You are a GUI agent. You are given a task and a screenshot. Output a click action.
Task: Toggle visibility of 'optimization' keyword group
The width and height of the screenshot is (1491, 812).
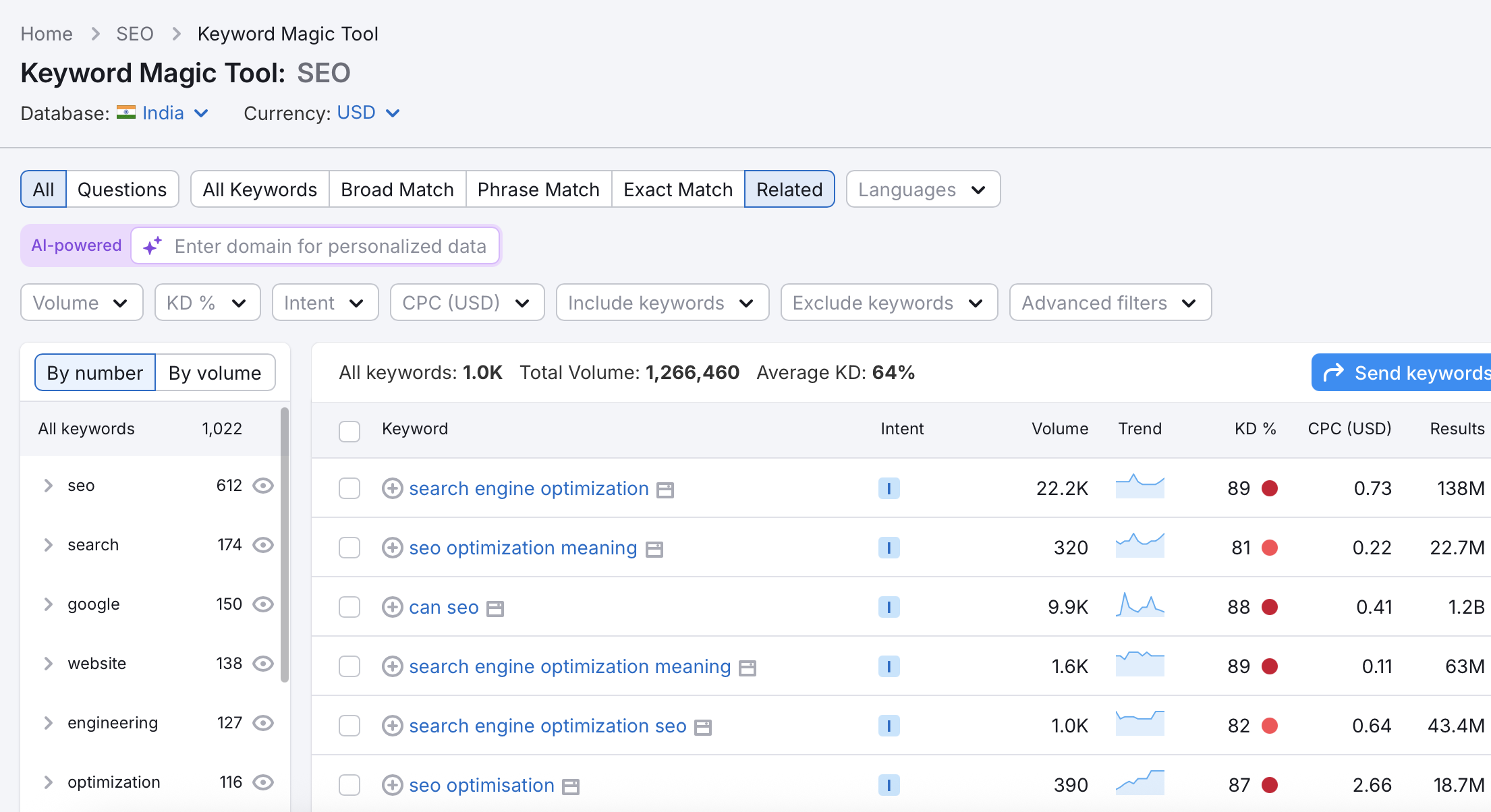(262, 782)
